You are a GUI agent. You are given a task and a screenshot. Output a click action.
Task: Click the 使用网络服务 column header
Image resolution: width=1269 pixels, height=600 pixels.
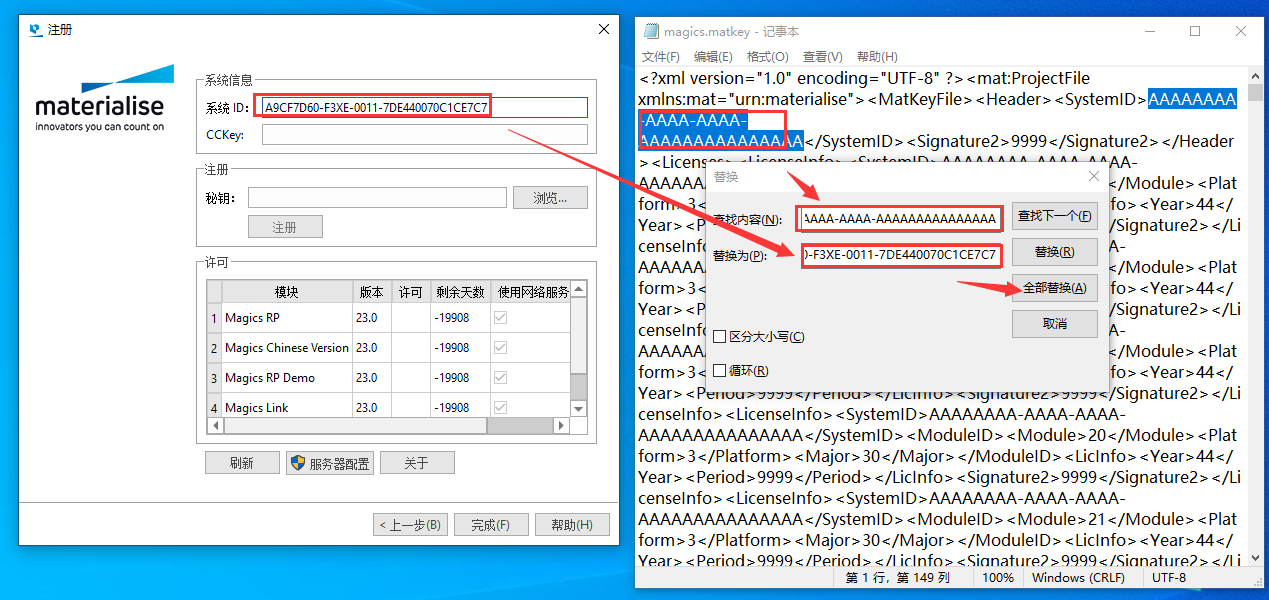click(x=532, y=292)
